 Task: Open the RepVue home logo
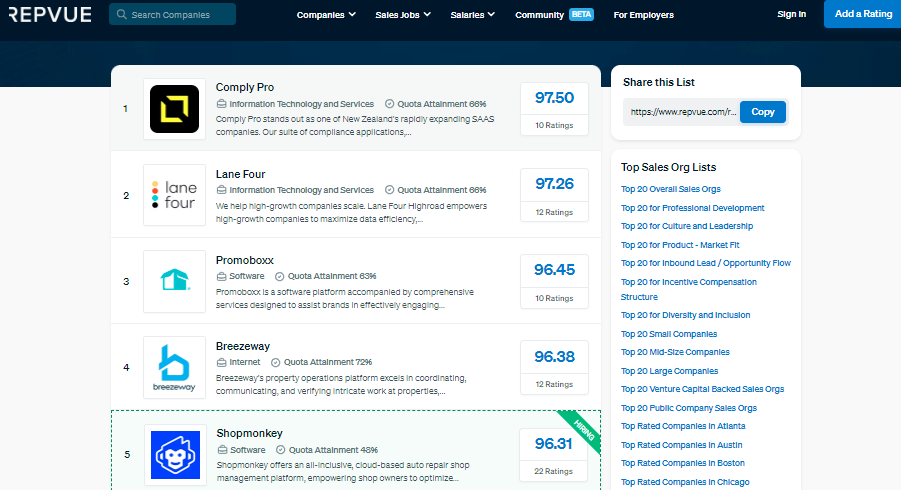pos(50,14)
